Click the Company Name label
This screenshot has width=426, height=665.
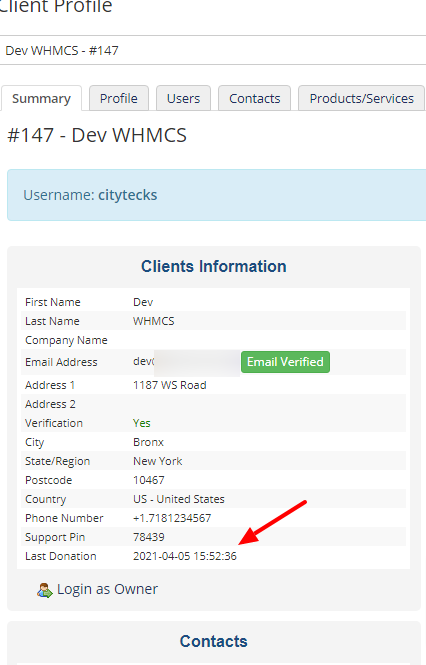click(x=66, y=340)
